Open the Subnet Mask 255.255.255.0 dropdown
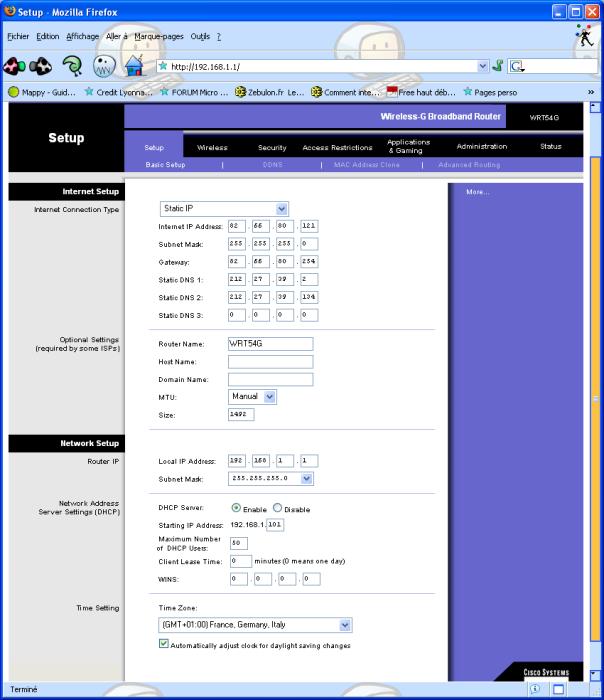Image resolution: width=604 pixels, height=700 pixels. click(x=271, y=478)
